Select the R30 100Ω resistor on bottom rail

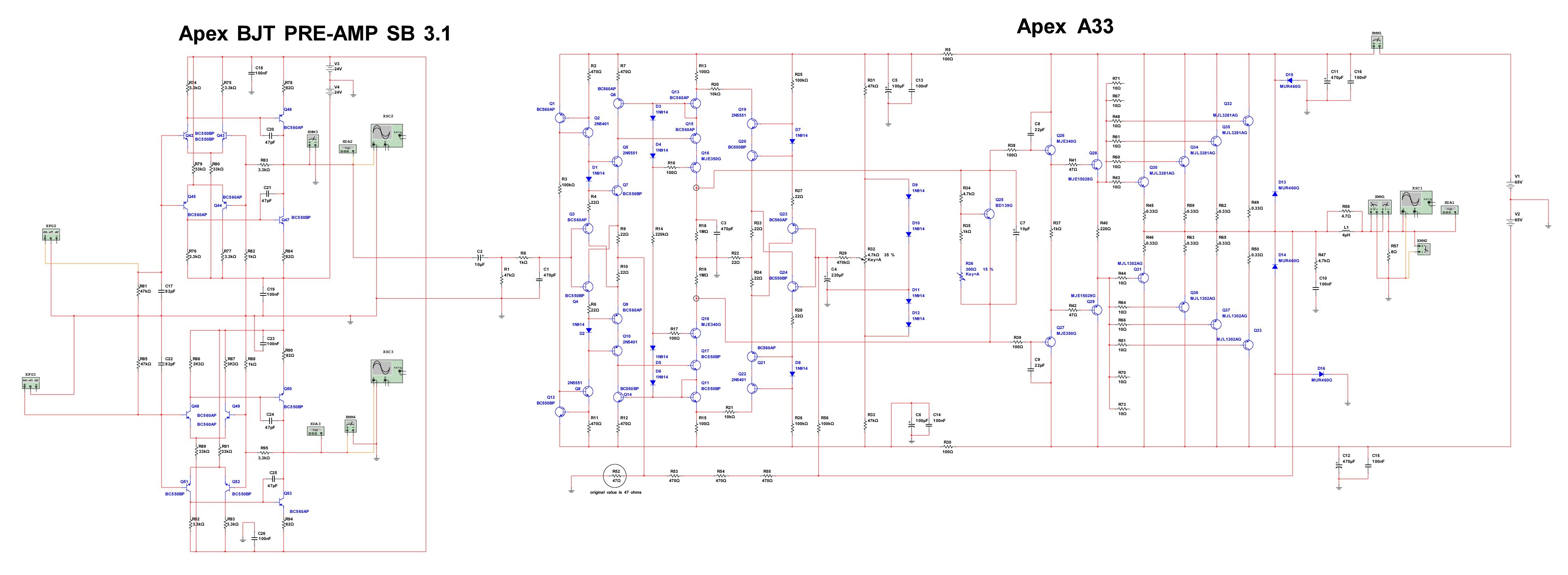click(x=947, y=446)
